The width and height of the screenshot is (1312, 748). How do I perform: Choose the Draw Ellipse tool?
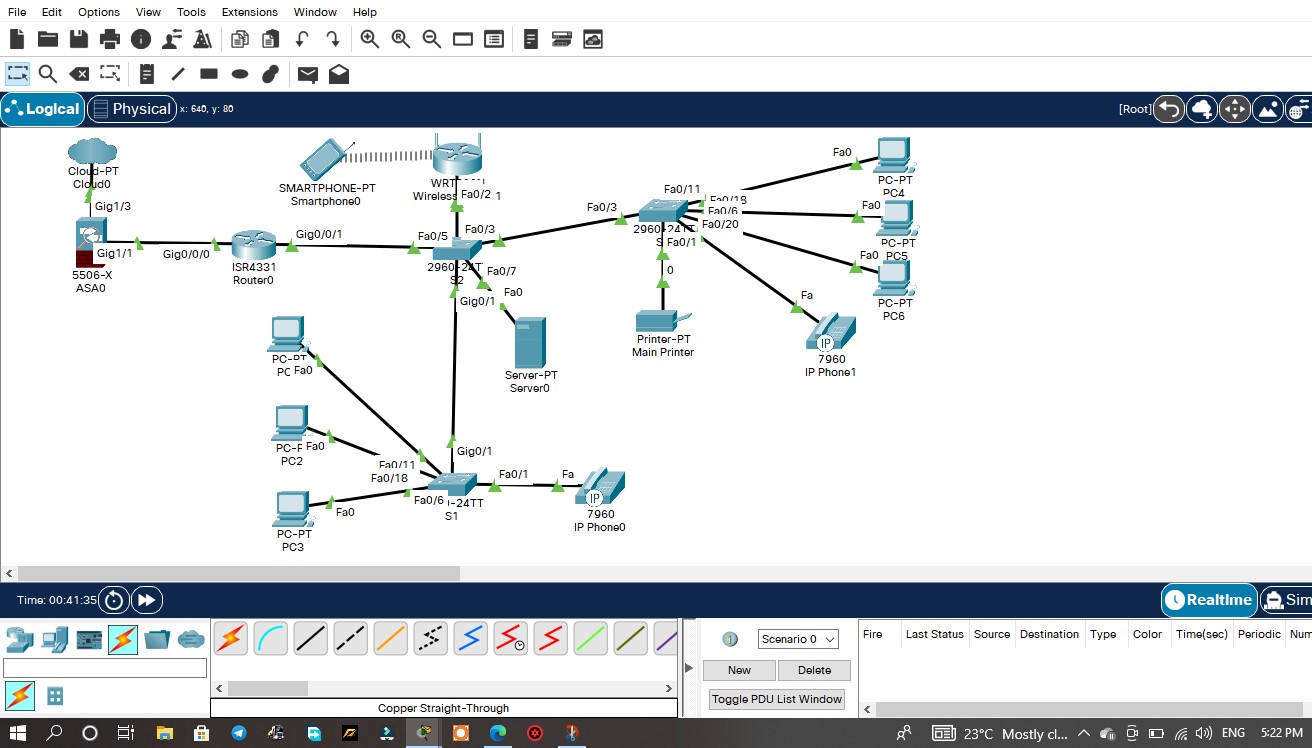[239, 73]
